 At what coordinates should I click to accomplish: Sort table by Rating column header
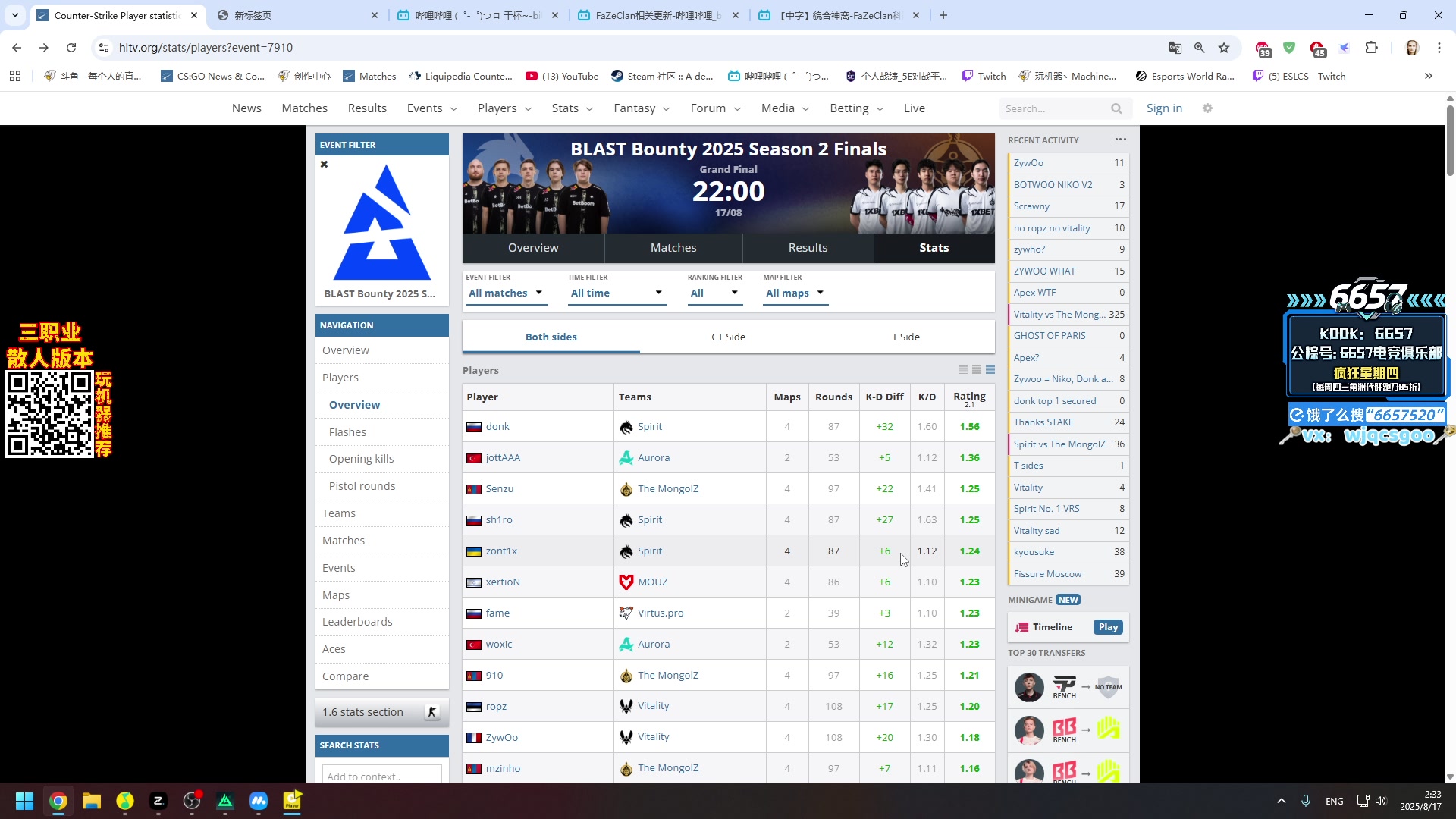(x=969, y=397)
